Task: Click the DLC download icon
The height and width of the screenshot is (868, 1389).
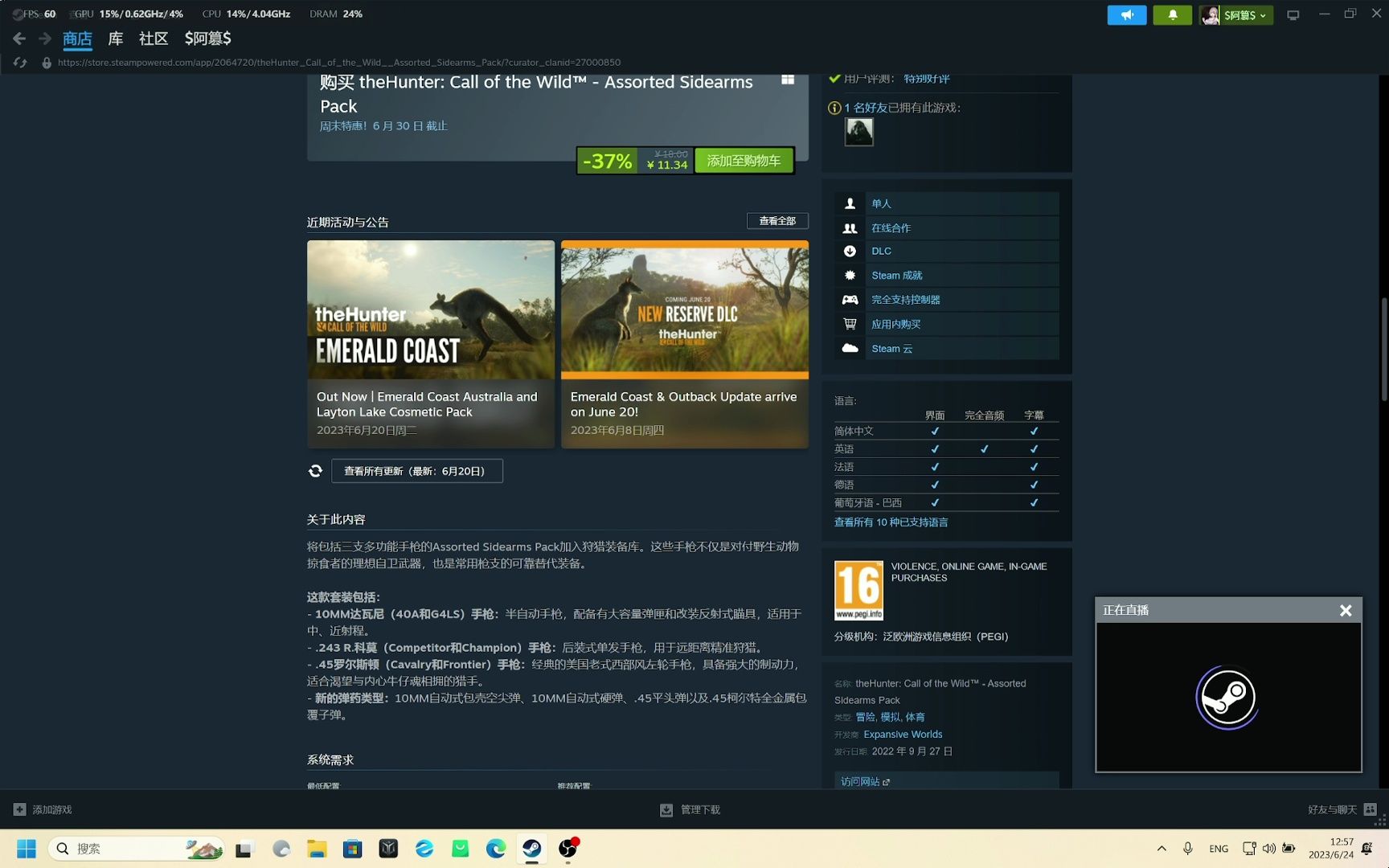Action: point(850,252)
